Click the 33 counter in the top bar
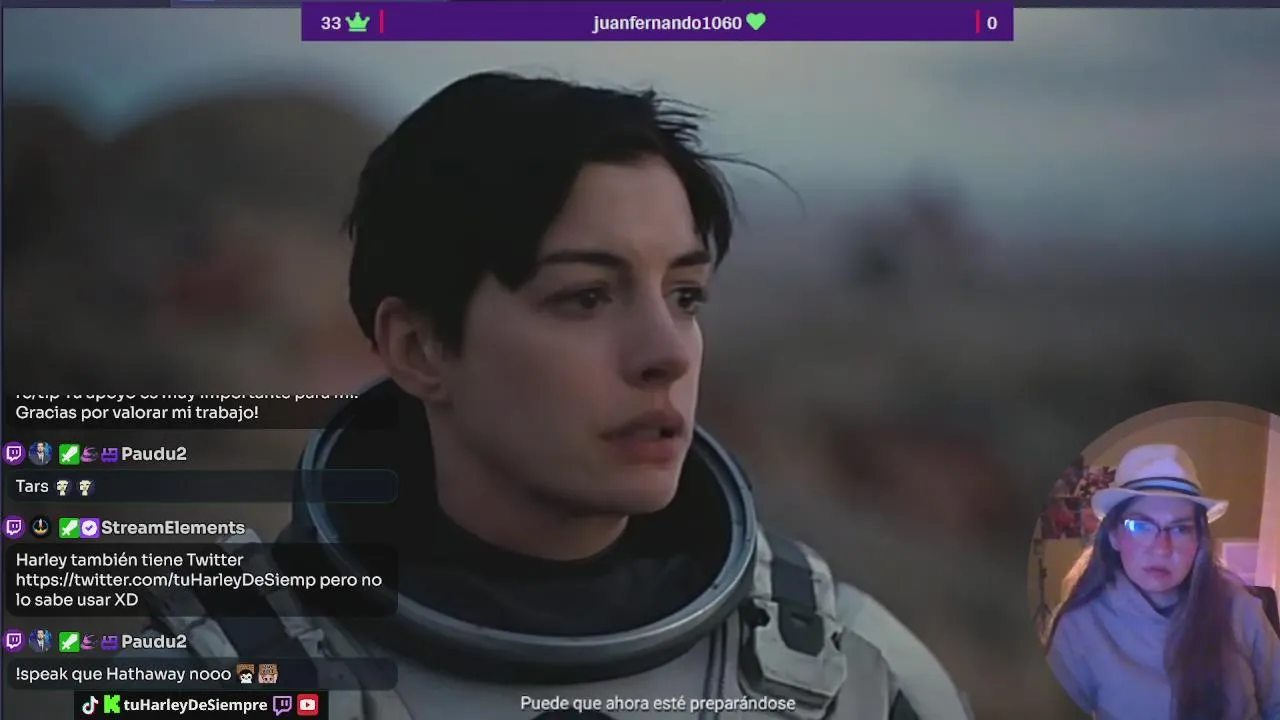 tap(331, 23)
